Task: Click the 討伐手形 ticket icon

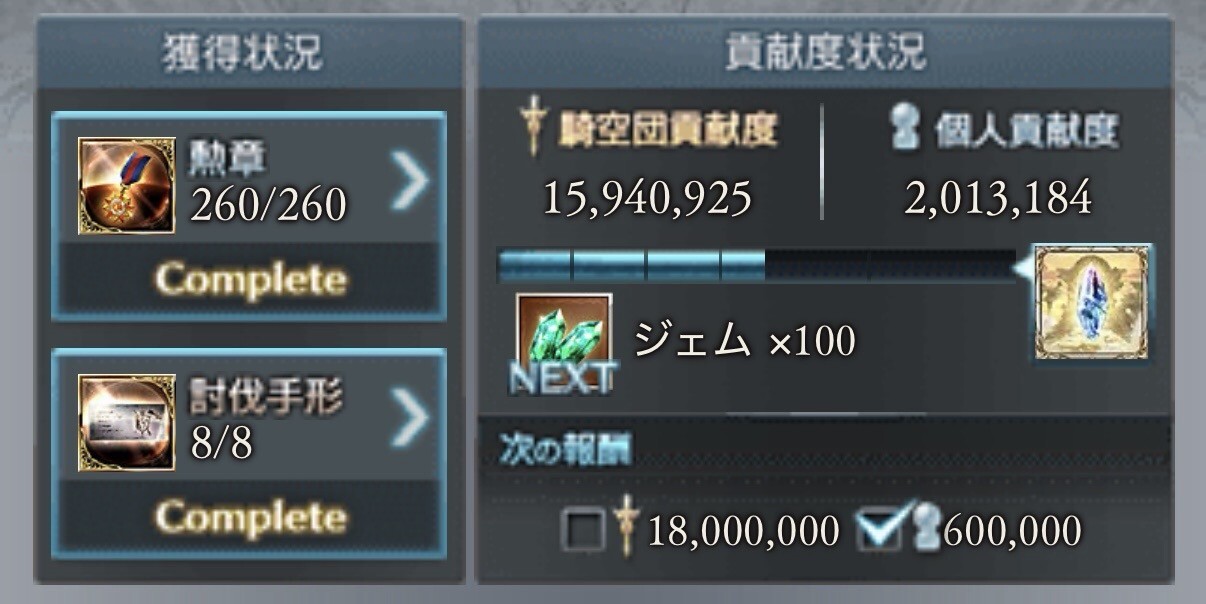Action: click(127, 423)
